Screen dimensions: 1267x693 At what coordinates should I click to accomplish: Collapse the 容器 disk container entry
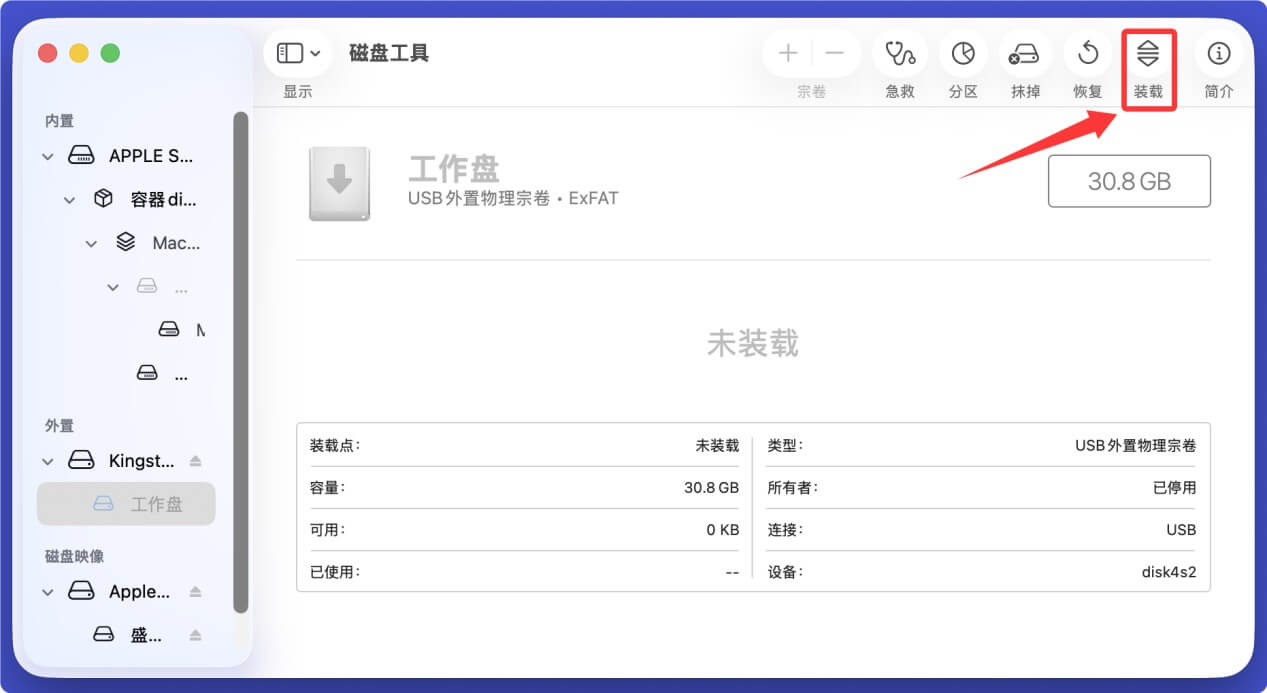coord(69,199)
